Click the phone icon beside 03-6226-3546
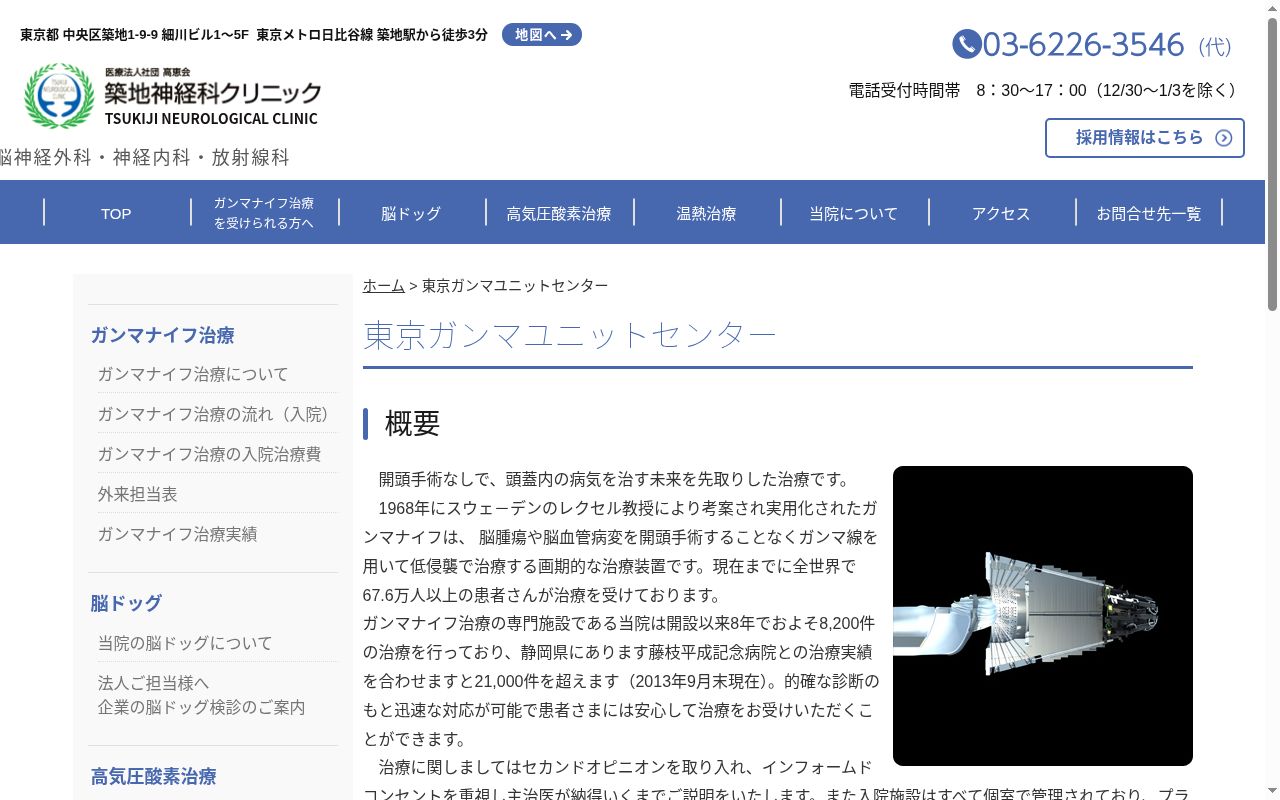This screenshot has width=1280, height=800. coord(966,44)
